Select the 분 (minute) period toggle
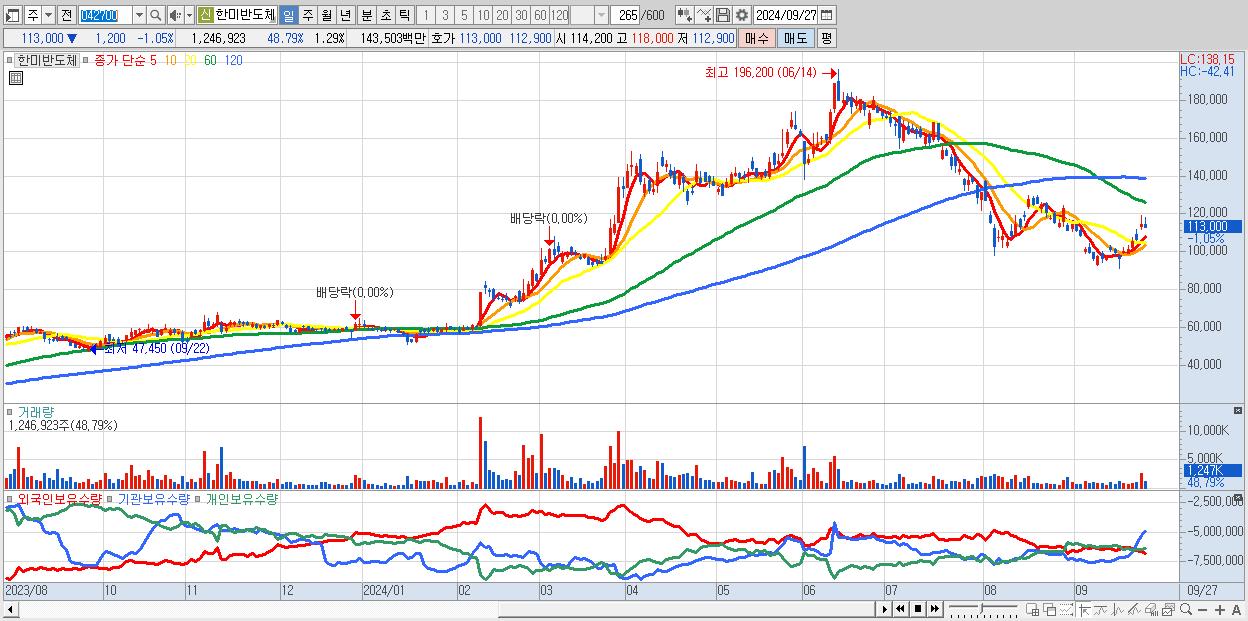Image resolution: width=1248 pixels, height=621 pixels. (366, 15)
